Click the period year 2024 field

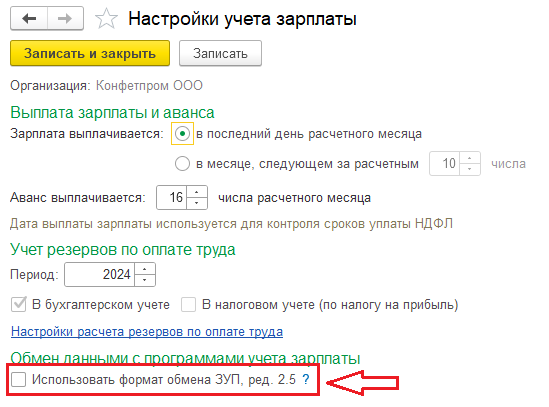point(100,275)
